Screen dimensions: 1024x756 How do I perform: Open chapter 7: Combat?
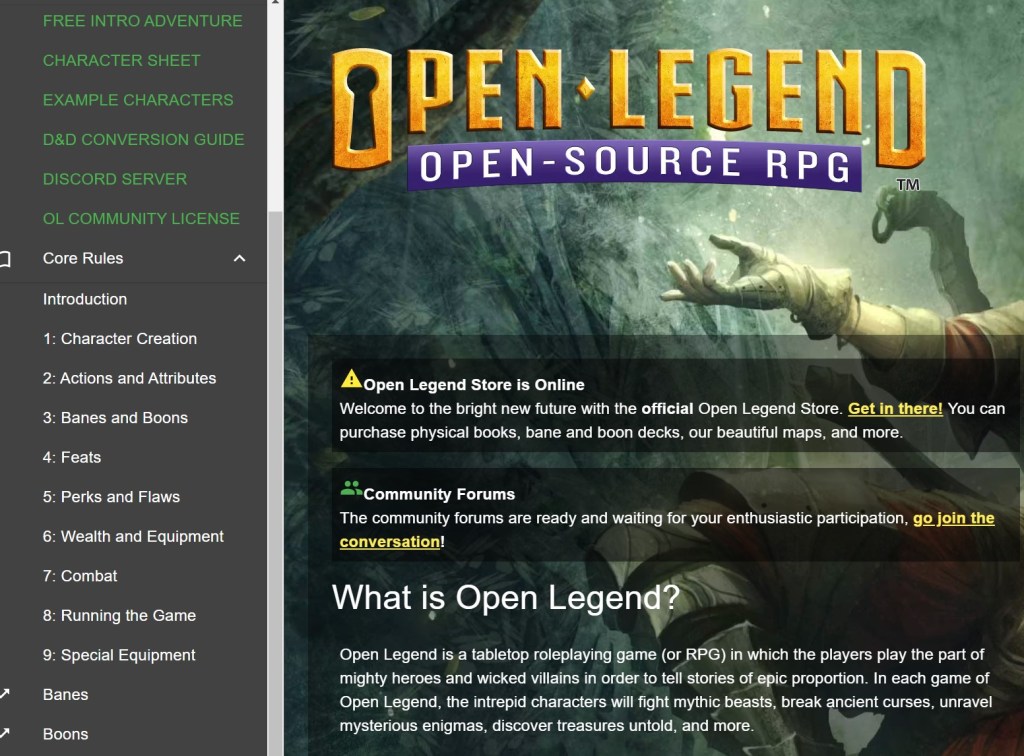(x=80, y=576)
